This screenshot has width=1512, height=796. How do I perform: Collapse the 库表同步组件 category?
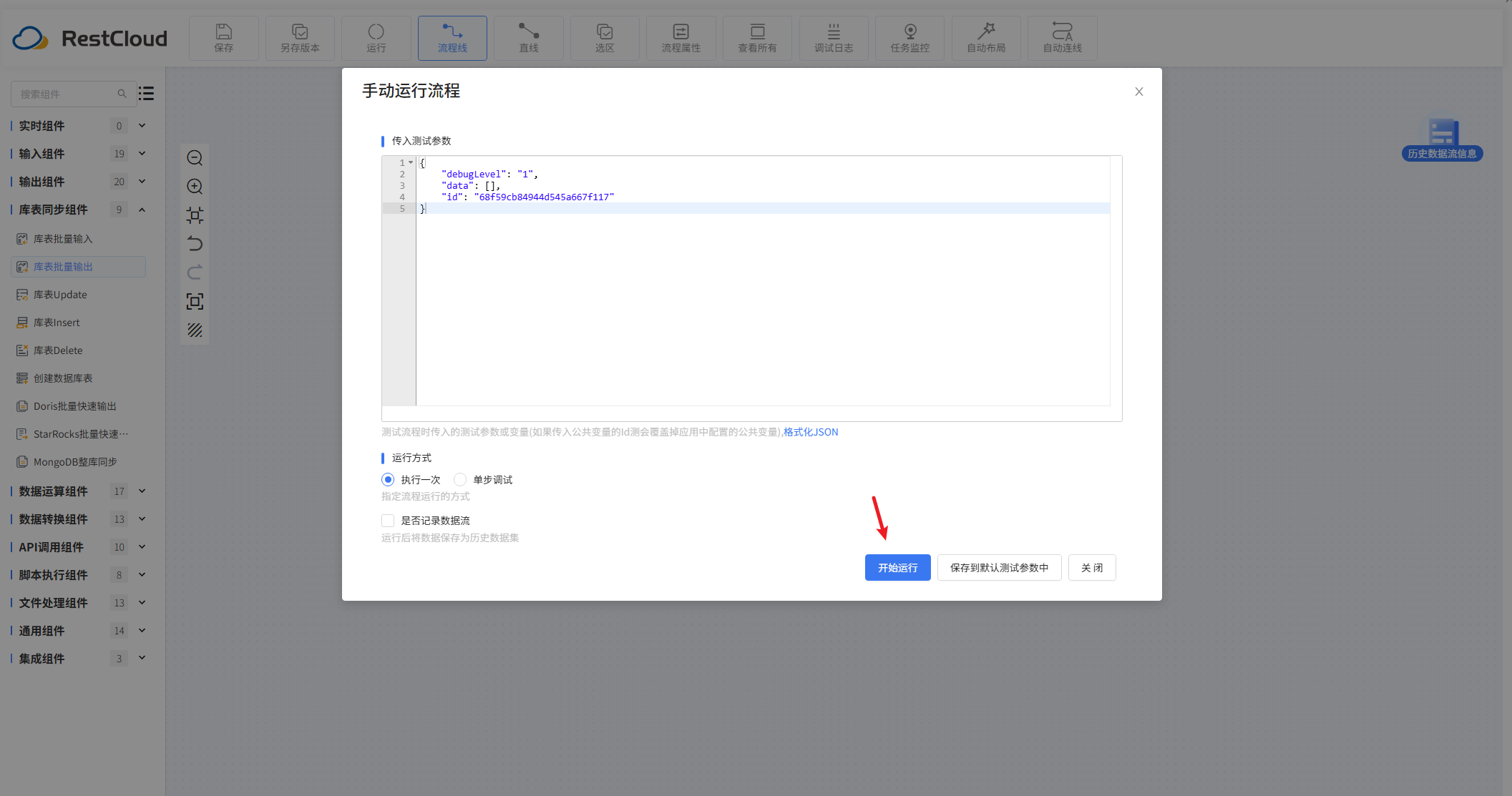pos(142,210)
